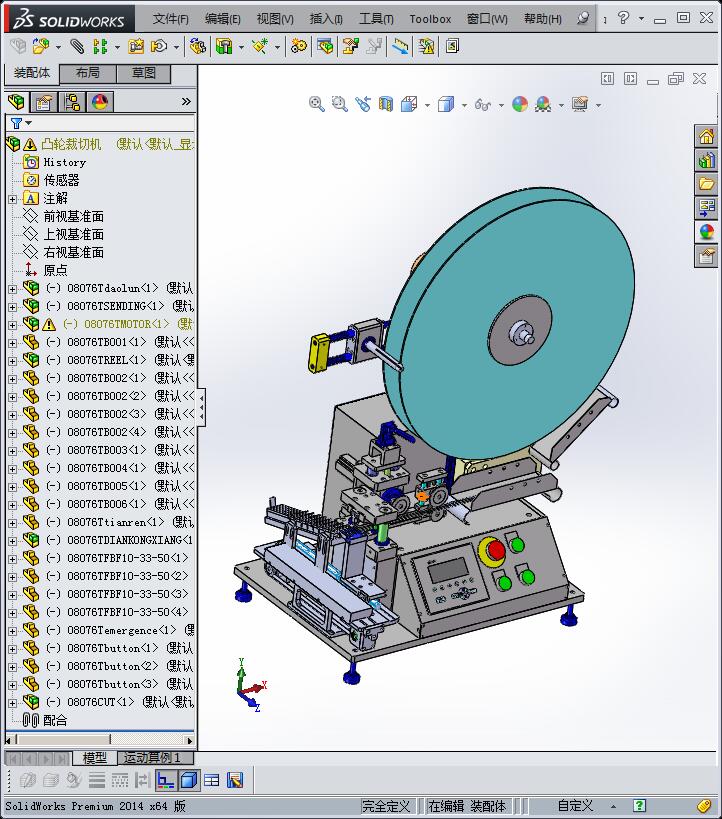This screenshot has height=819, width=722.
Task: Select Previous View icon
Action: [x=363, y=104]
